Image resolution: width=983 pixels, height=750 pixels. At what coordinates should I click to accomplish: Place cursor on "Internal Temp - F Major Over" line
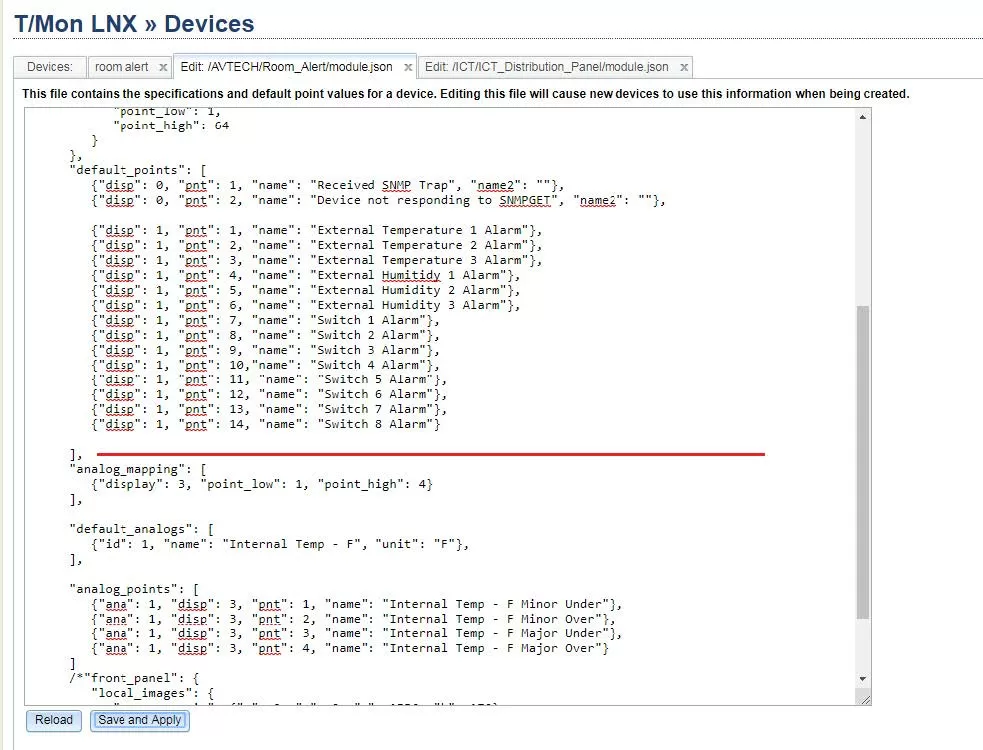click(x=497, y=648)
